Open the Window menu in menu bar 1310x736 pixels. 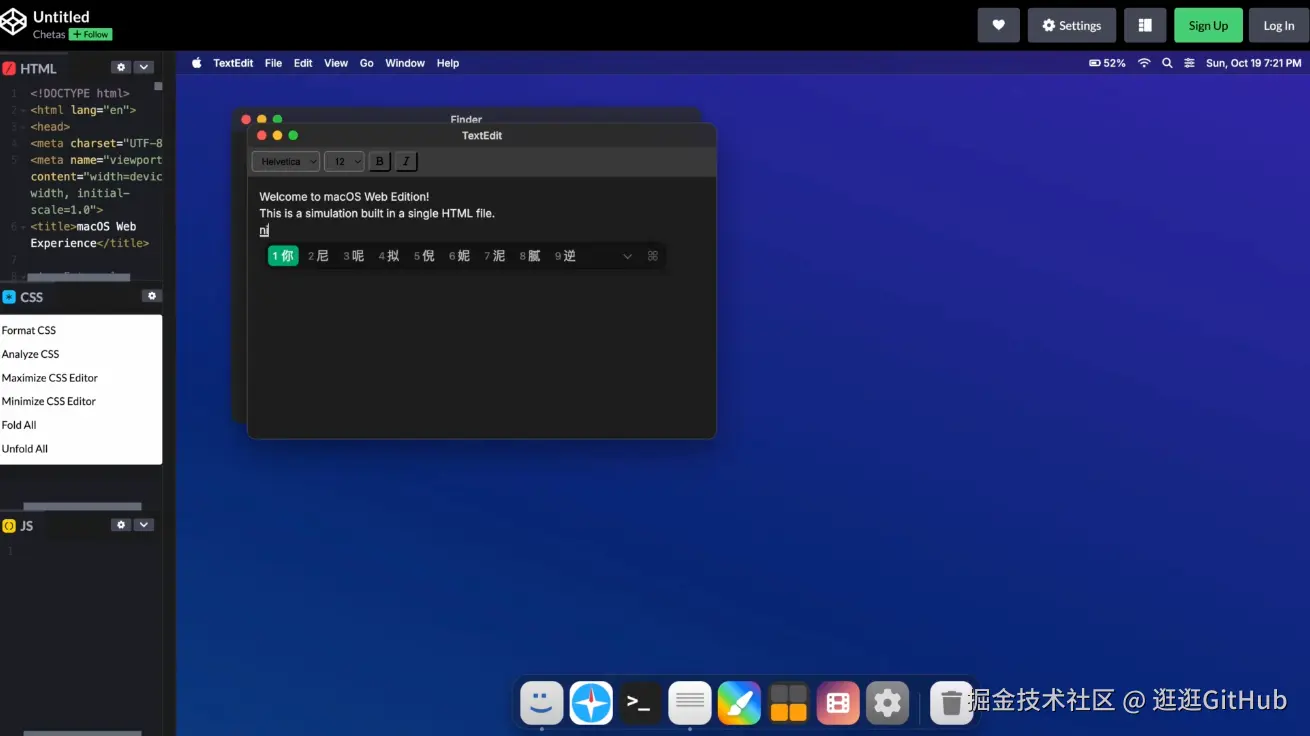[x=405, y=63]
